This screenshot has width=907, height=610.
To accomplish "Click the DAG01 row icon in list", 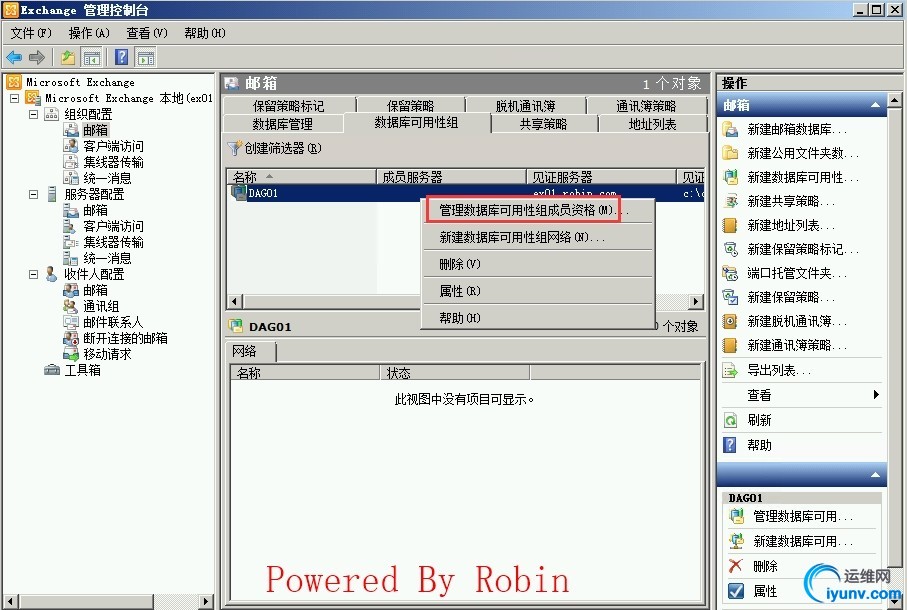I will click(x=238, y=192).
